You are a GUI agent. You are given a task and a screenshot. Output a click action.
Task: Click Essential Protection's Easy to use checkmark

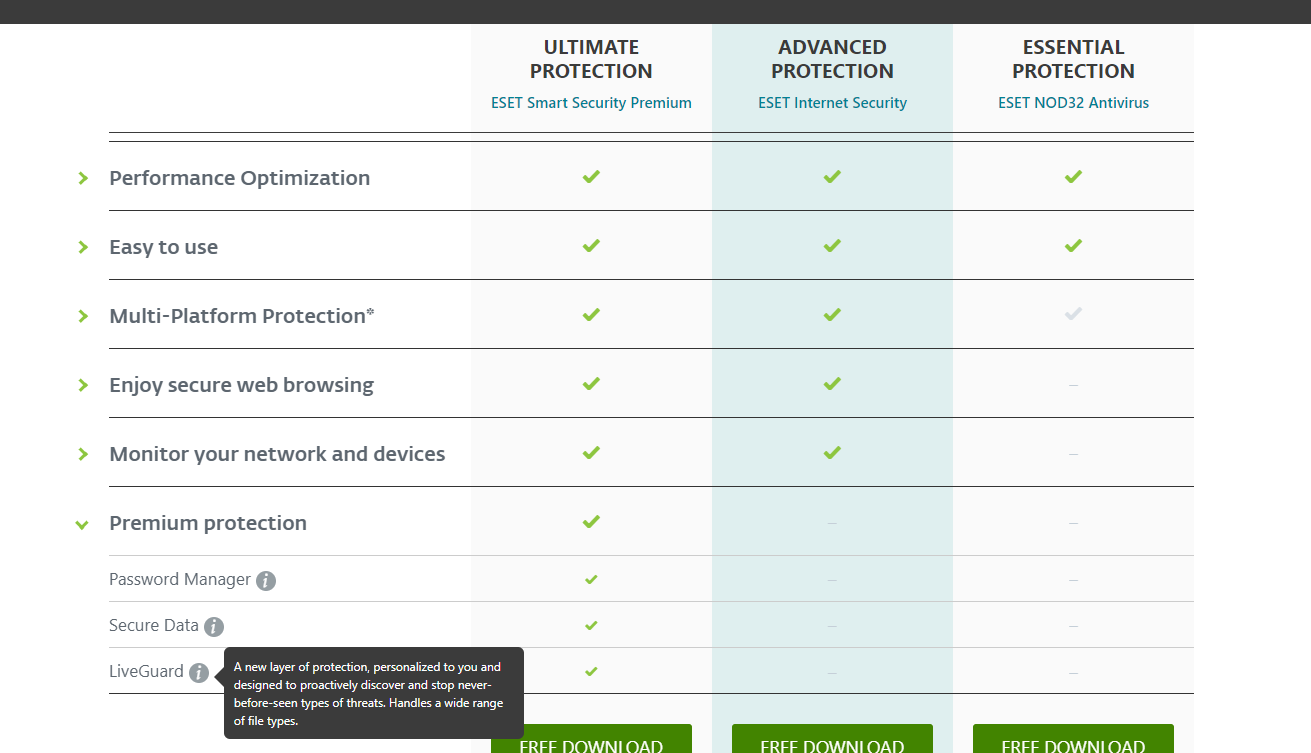pos(1073,246)
